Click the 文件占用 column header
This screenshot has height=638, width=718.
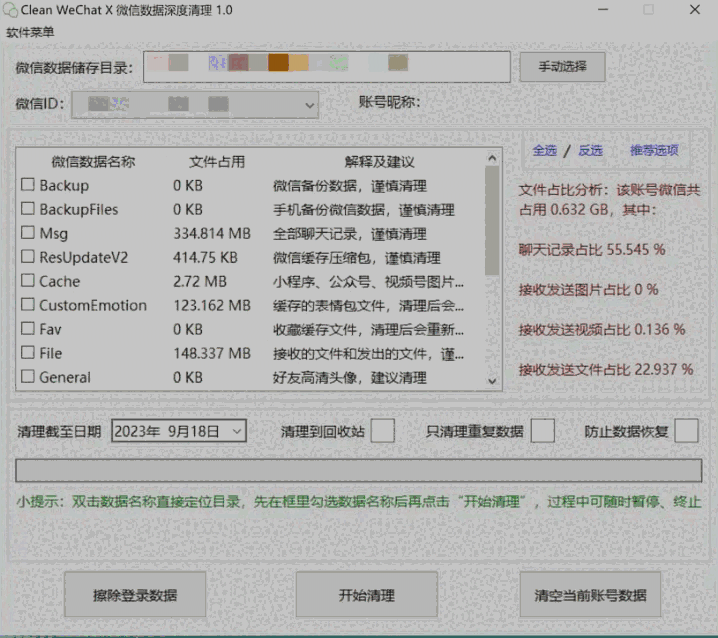pos(217,162)
